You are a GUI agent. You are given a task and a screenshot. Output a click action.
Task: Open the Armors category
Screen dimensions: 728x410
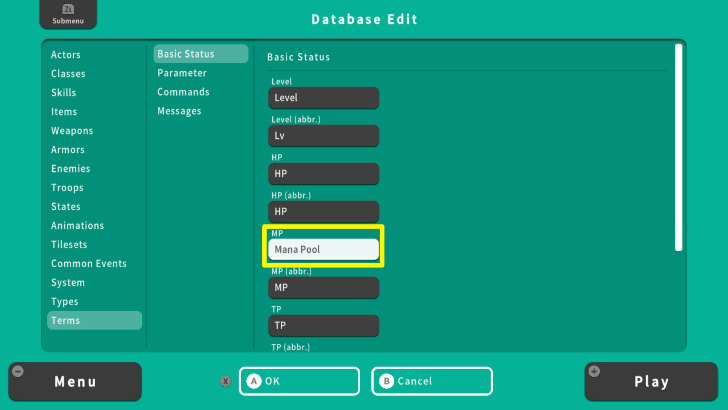coord(68,150)
